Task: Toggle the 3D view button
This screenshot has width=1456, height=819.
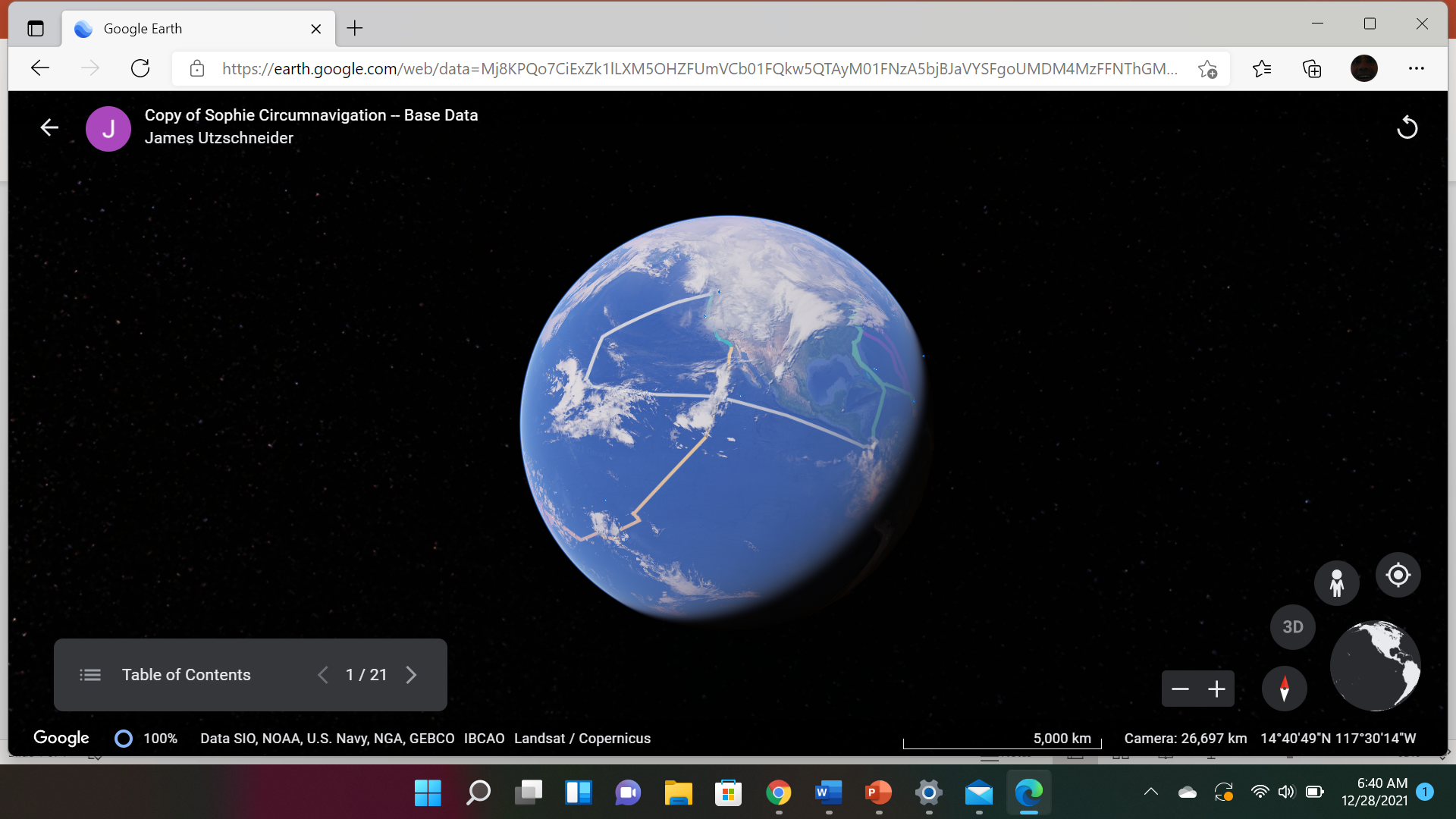Action: point(1292,627)
